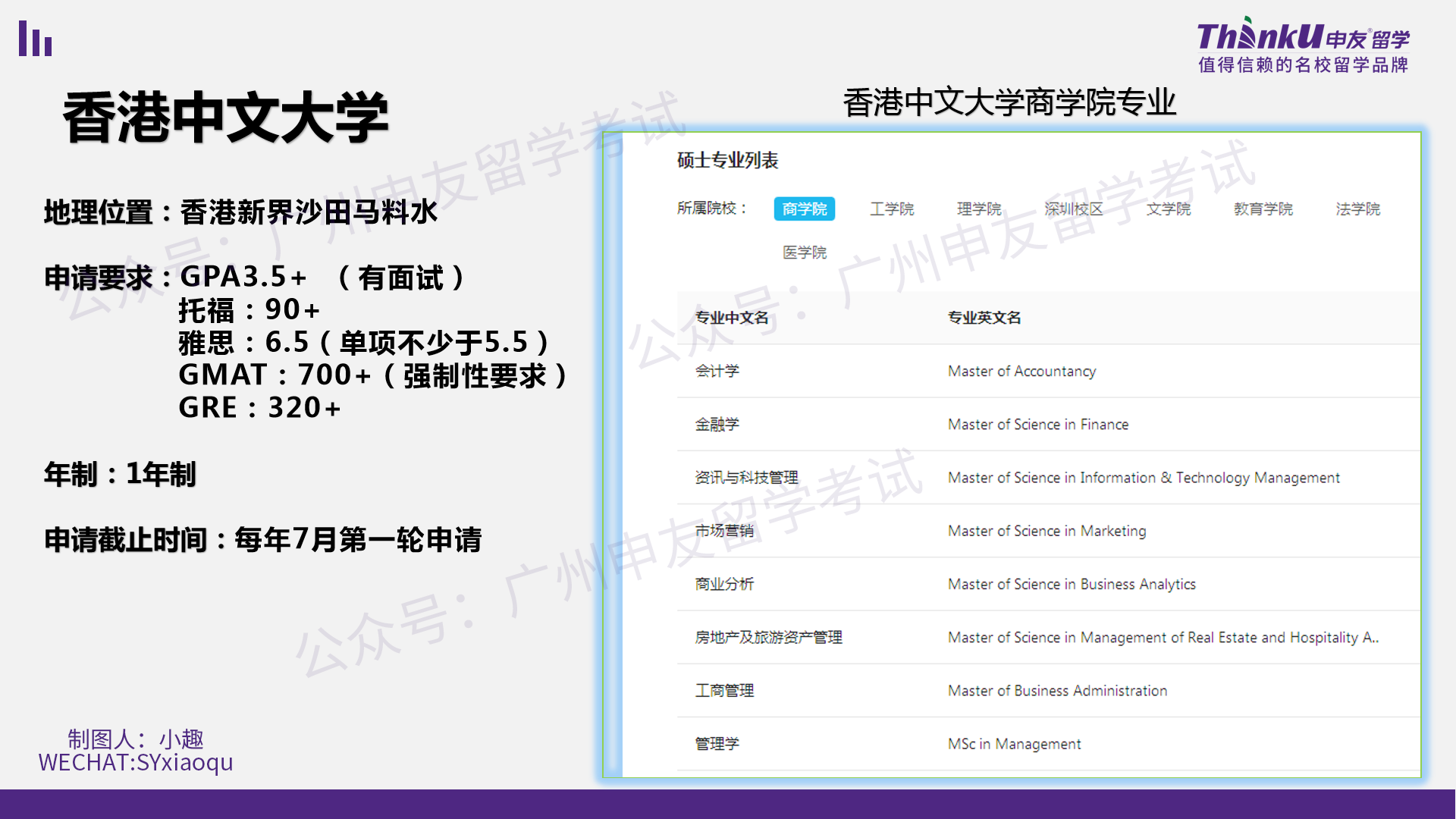Open the 金融学 program row

pyautogui.click(x=1049, y=424)
